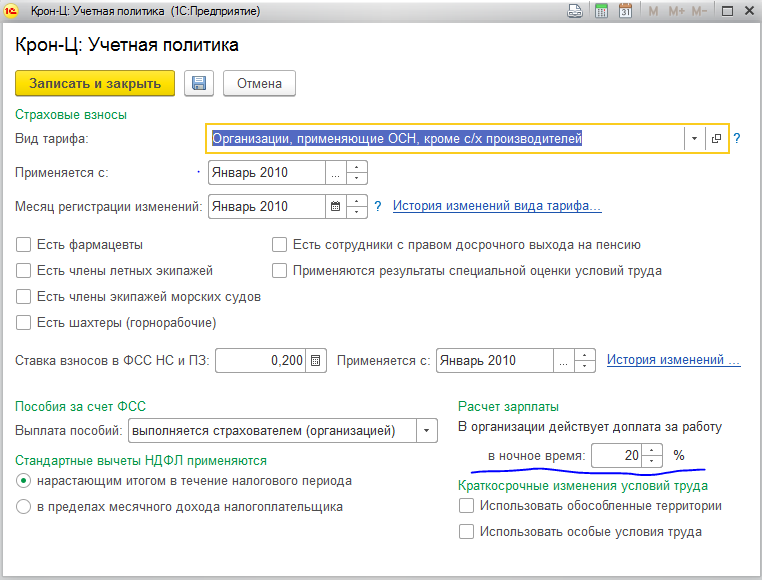Open tariff type in separate window icon

716,139
